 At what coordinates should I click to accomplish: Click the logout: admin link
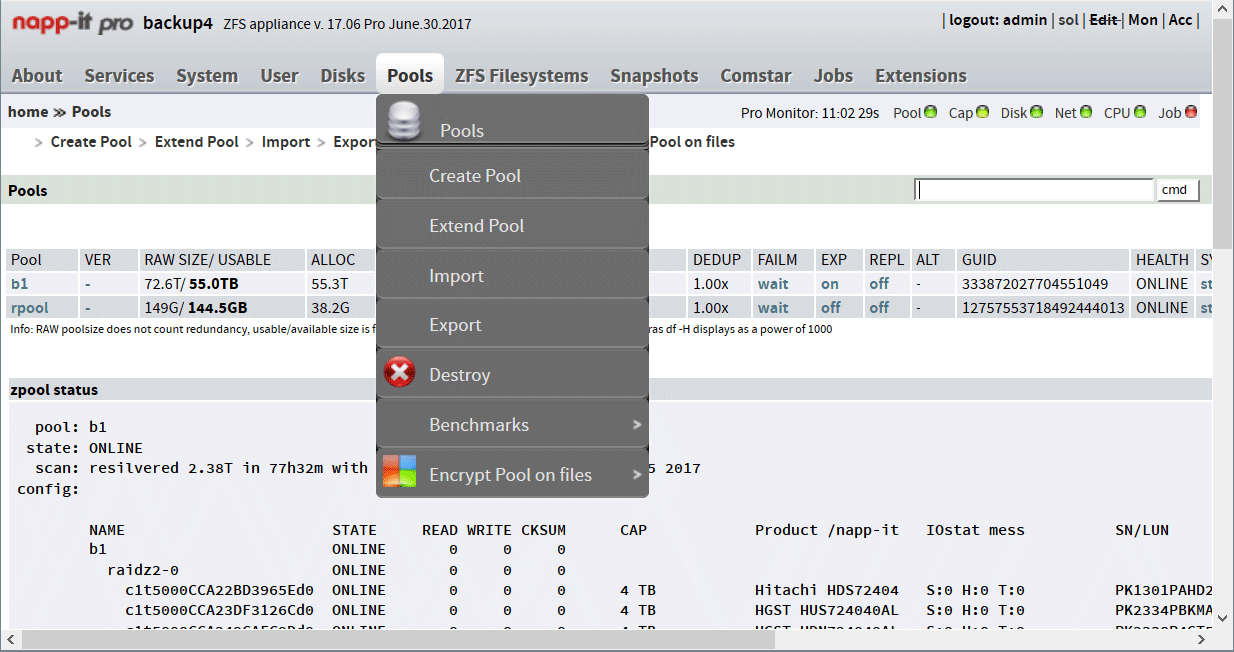click(998, 20)
